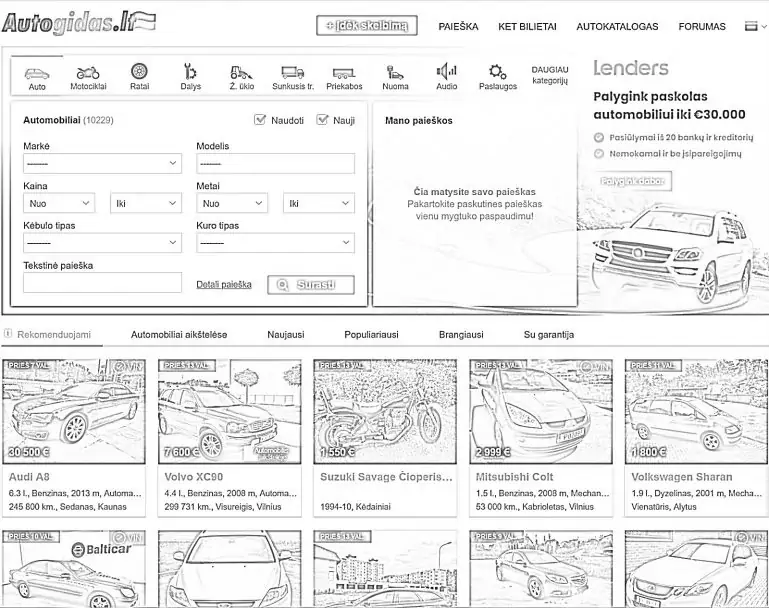The height and width of the screenshot is (608, 769).
Task: Choose the Dalys parts category
Action: (190, 72)
